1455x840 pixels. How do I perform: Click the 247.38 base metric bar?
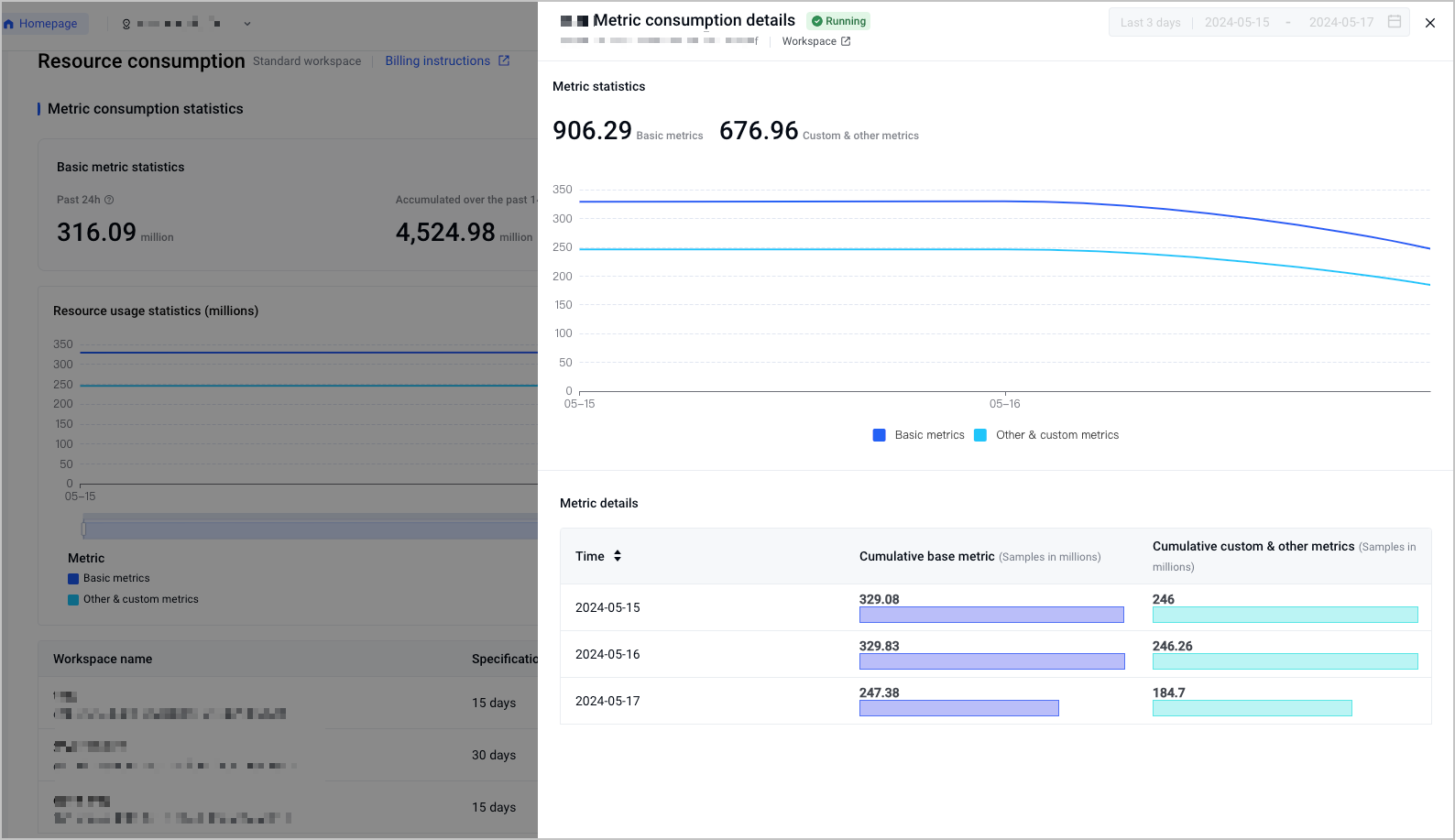tap(959, 708)
